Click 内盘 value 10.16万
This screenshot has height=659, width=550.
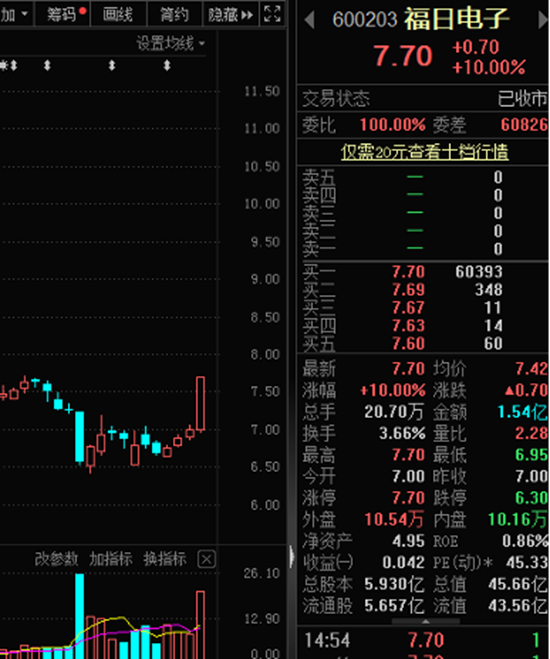518,520
